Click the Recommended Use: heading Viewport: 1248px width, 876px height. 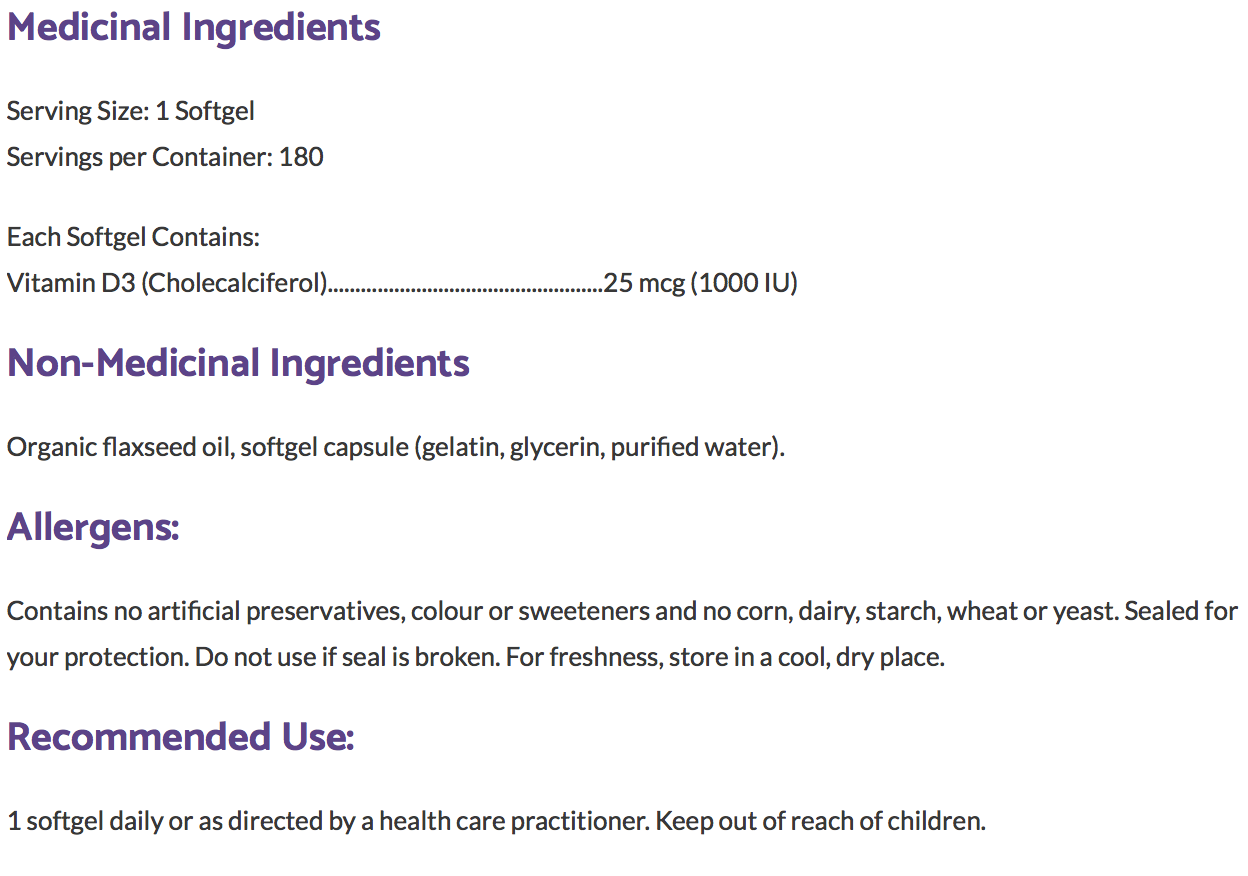[x=181, y=737]
